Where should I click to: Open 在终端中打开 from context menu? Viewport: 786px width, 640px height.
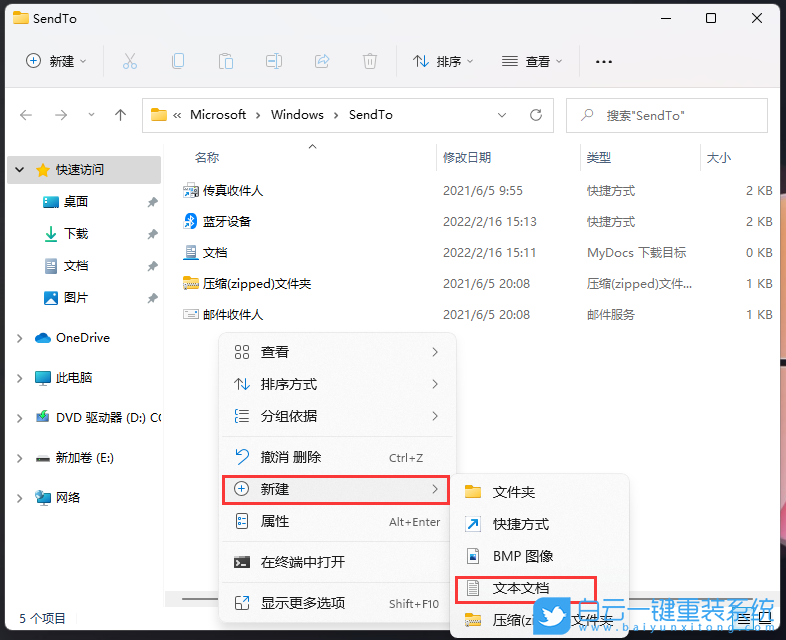[337, 562]
